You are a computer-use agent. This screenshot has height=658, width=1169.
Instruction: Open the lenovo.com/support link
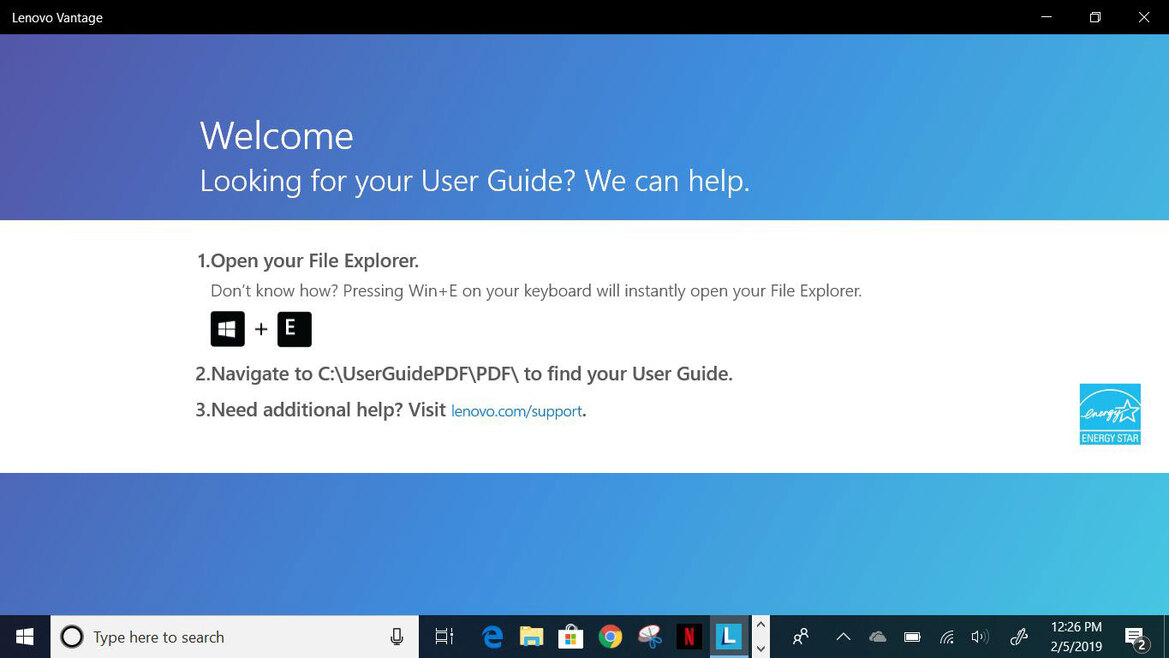click(x=517, y=411)
